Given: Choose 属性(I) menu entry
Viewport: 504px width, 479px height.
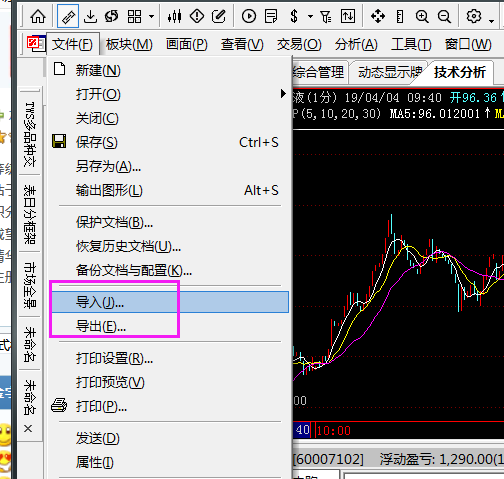Looking at the screenshot, I should (x=169, y=462).
